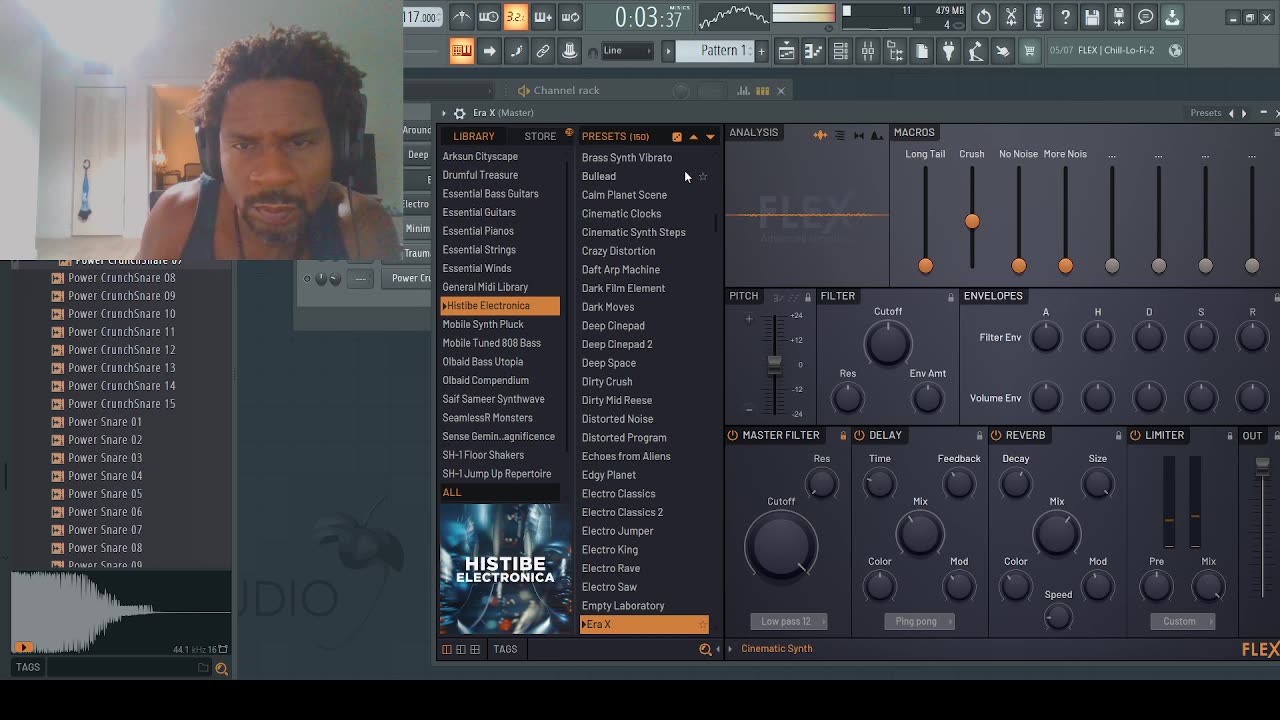Load the Electro Jumper preset
1280x720 pixels.
617,531
